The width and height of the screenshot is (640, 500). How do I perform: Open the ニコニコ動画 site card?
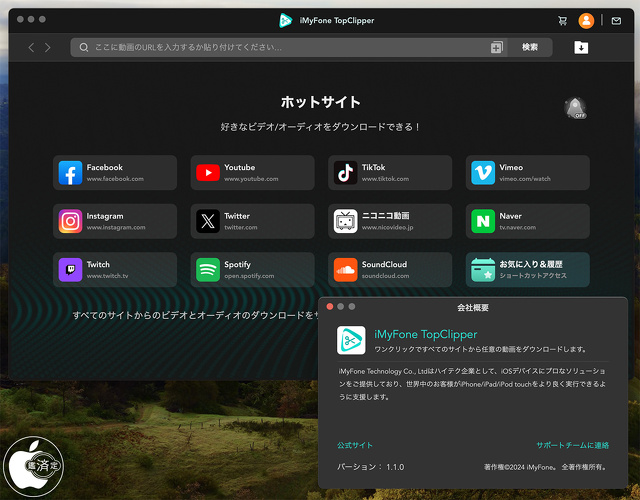coord(390,221)
